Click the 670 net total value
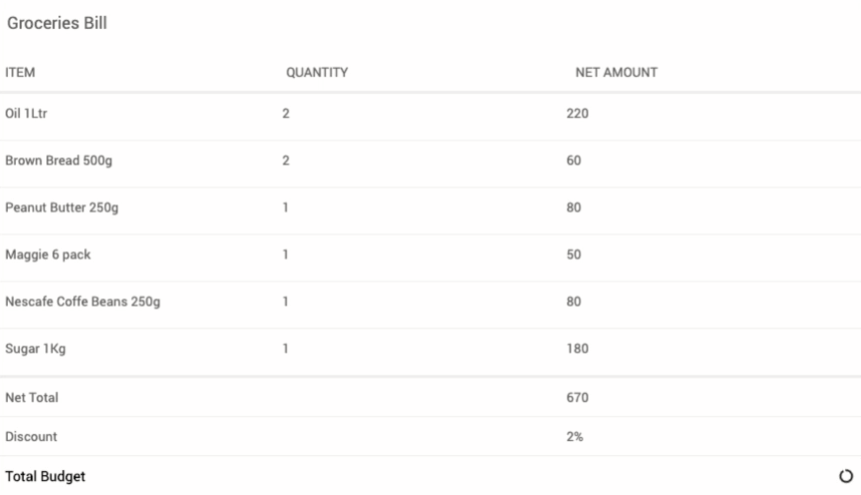The image size is (861, 495). coord(577,398)
